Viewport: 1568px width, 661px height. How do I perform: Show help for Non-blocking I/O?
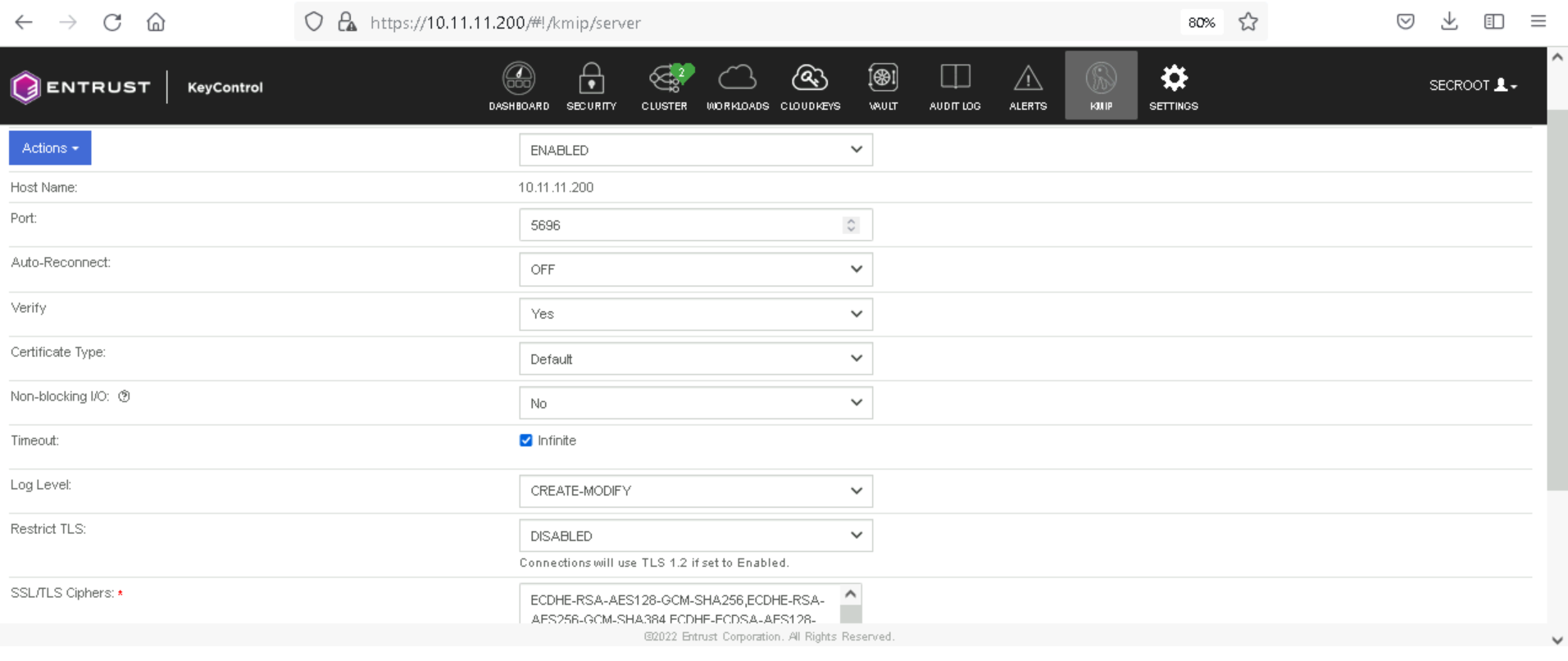coord(125,396)
